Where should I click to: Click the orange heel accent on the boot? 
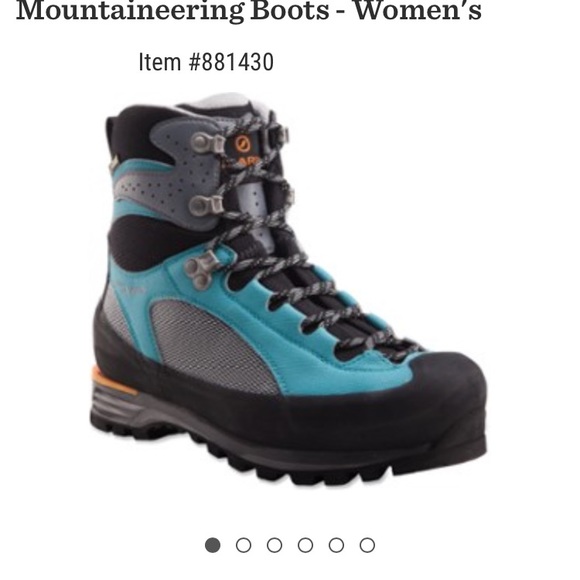(109, 381)
